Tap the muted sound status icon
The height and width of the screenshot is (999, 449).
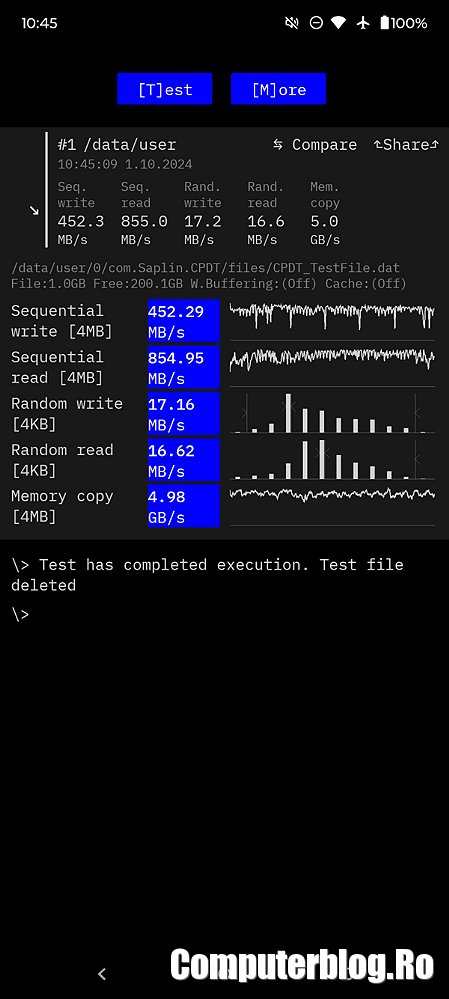pyautogui.click(x=292, y=23)
